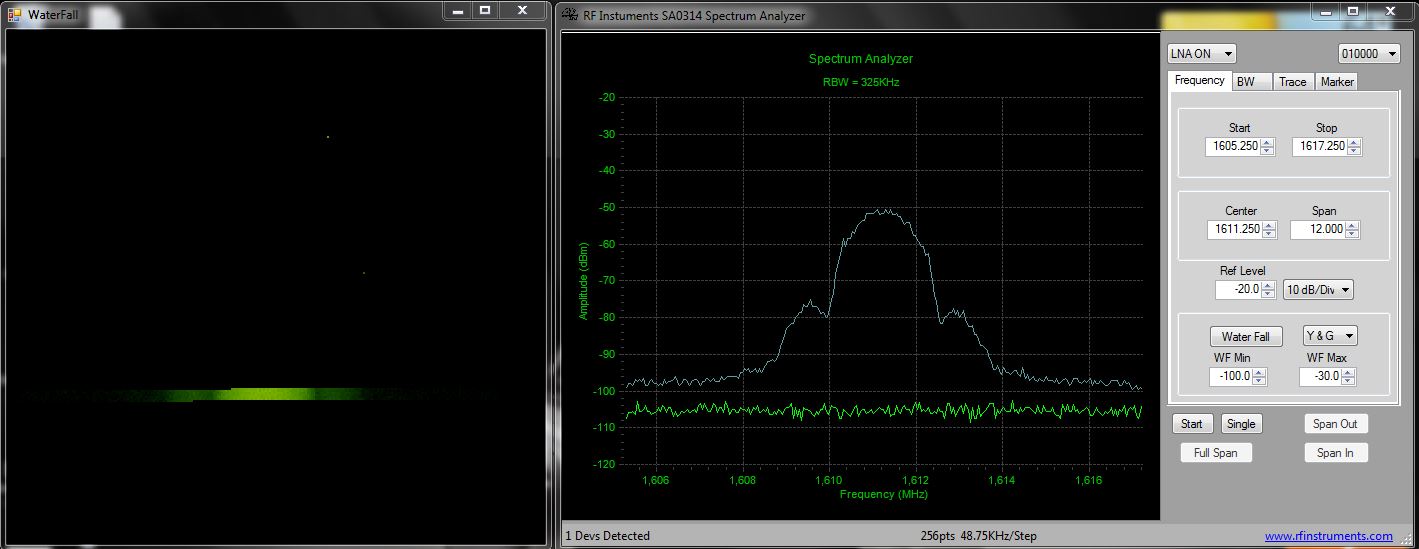Viewport: 1419px width, 549px height.
Task: Click the Span Out button
Action: click(x=1335, y=424)
